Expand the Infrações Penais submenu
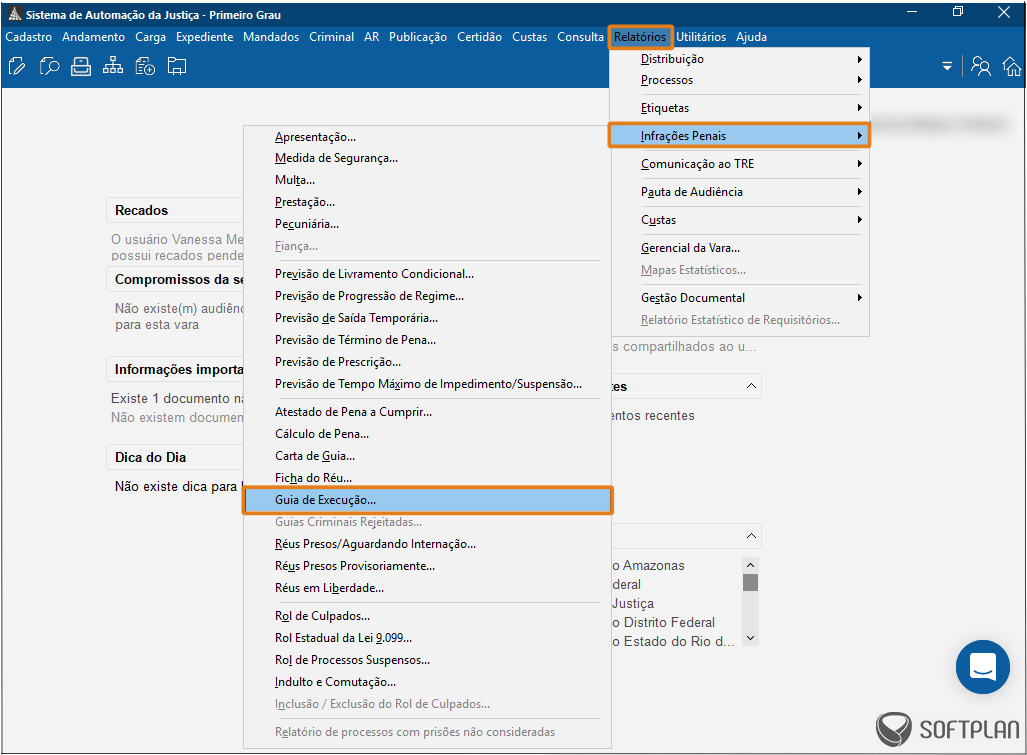Image resolution: width=1027 pixels, height=755 pixels. (x=739, y=136)
